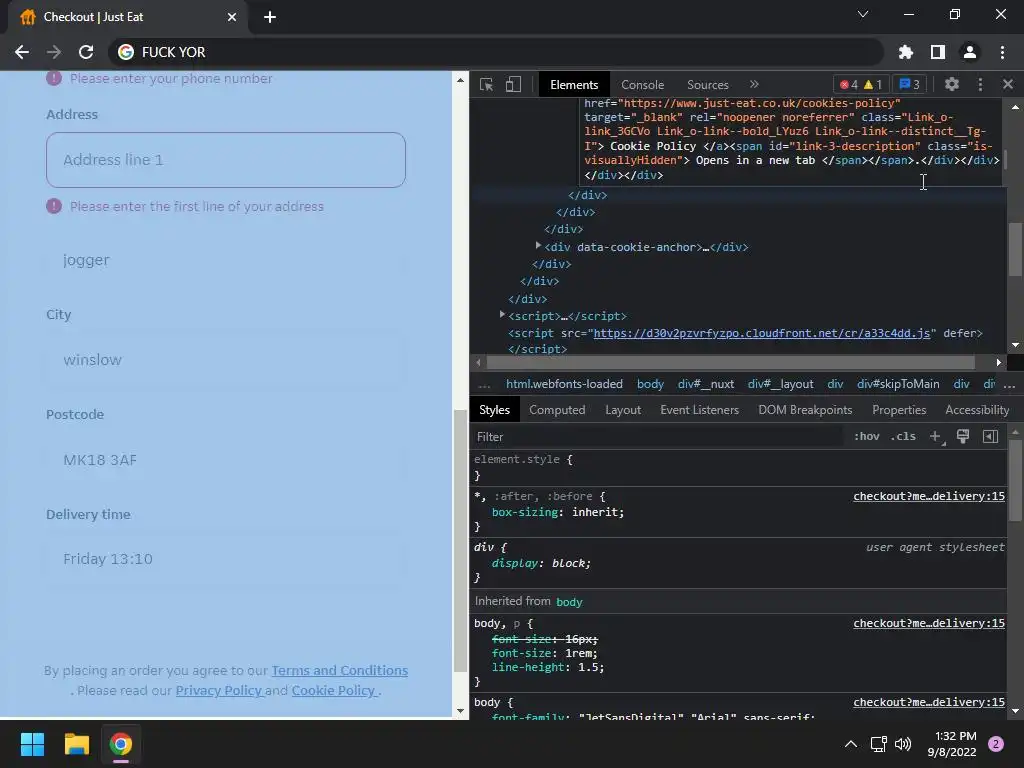Click the inspect element picker icon
The width and height of the screenshot is (1024, 768).
point(487,84)
